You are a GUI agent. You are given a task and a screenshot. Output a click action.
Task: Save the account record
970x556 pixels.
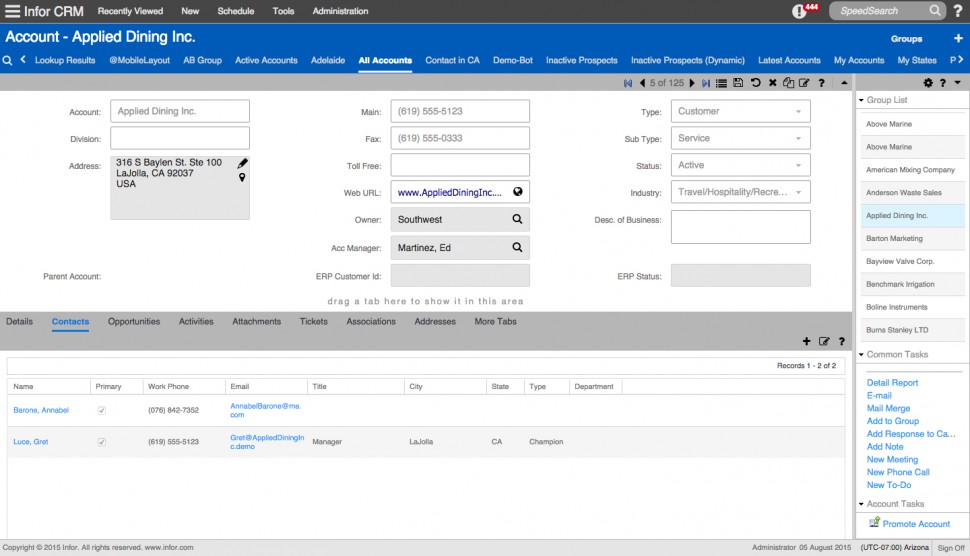coord(738,82)
